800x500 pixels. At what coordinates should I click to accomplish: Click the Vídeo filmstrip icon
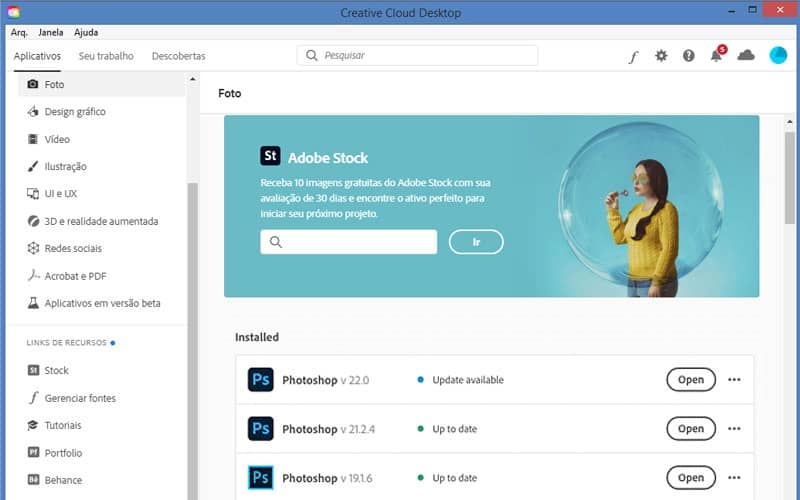tap(33, 139)
